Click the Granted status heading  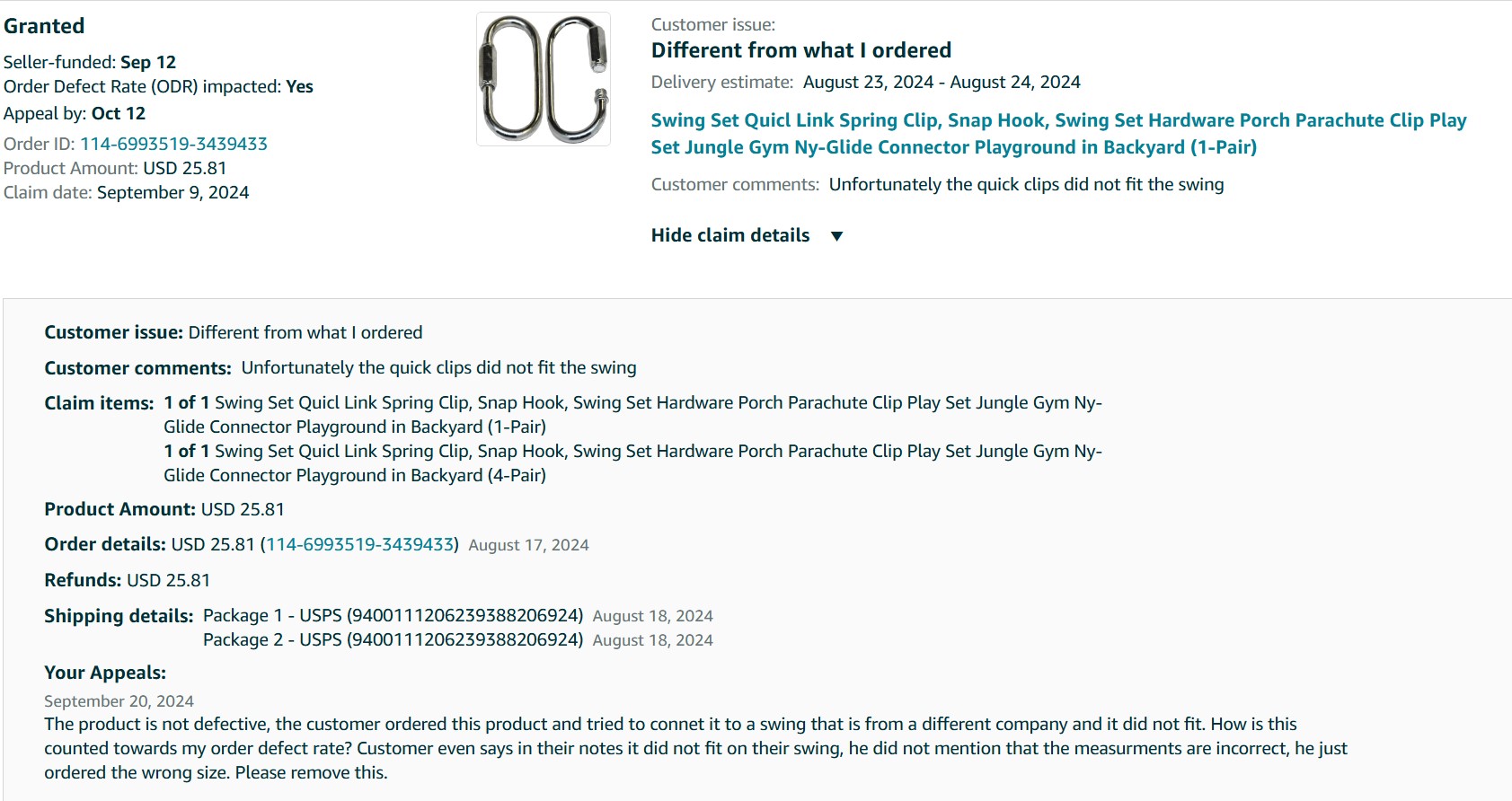coord(44,26)
